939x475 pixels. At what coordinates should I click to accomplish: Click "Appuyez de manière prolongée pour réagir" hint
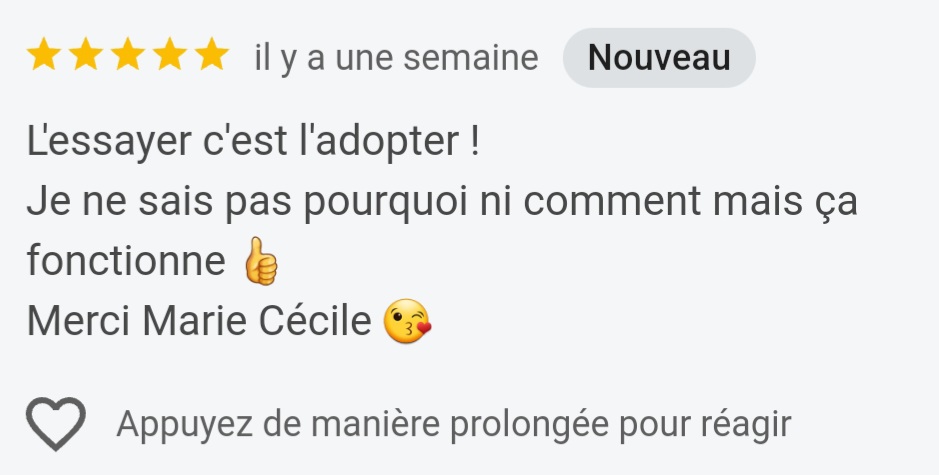click(x=453, y=424)
